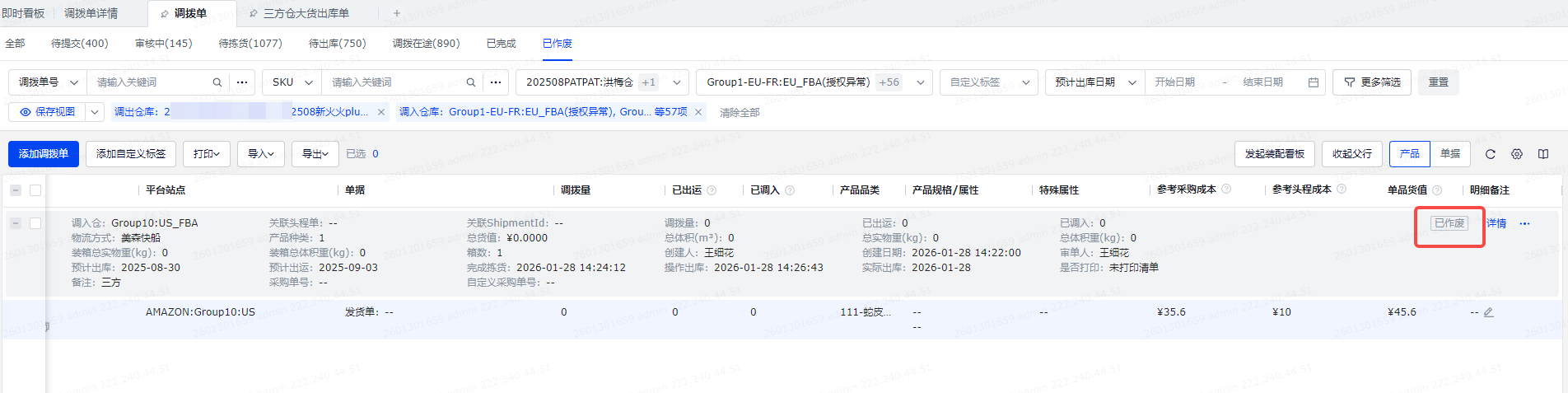Click the 添加调拨单 button
The image size is (1568, 393).
[44, 154]
